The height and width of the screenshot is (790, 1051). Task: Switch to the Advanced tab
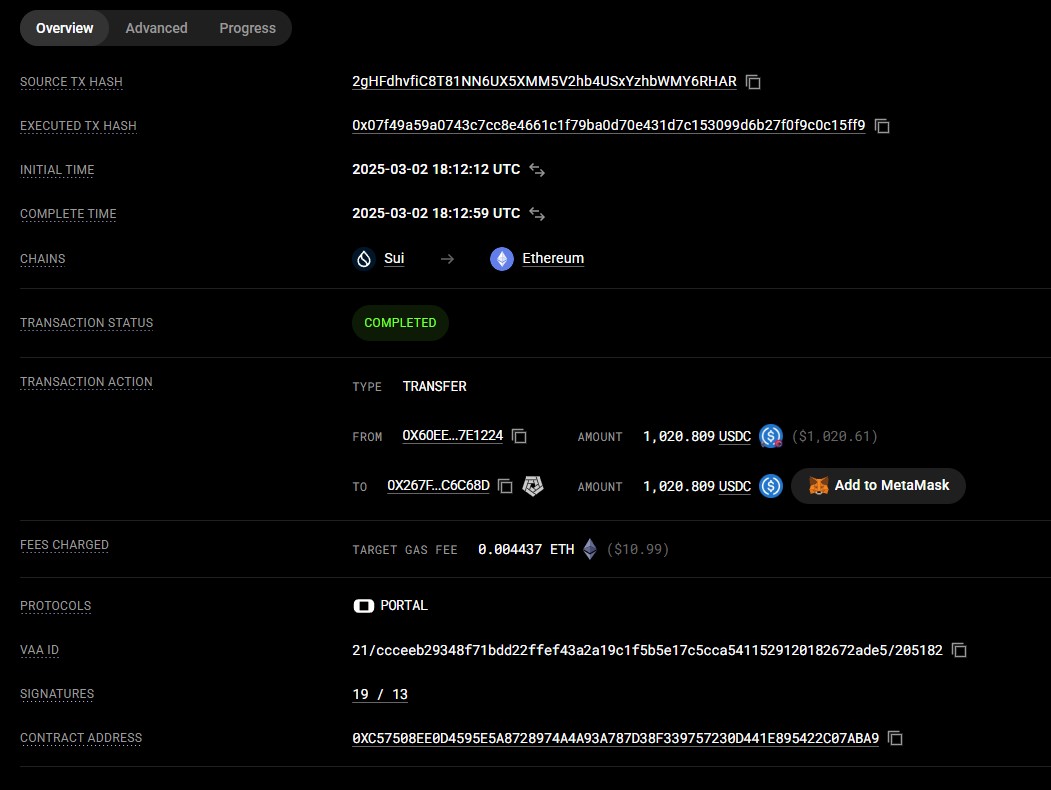(156, 28)
